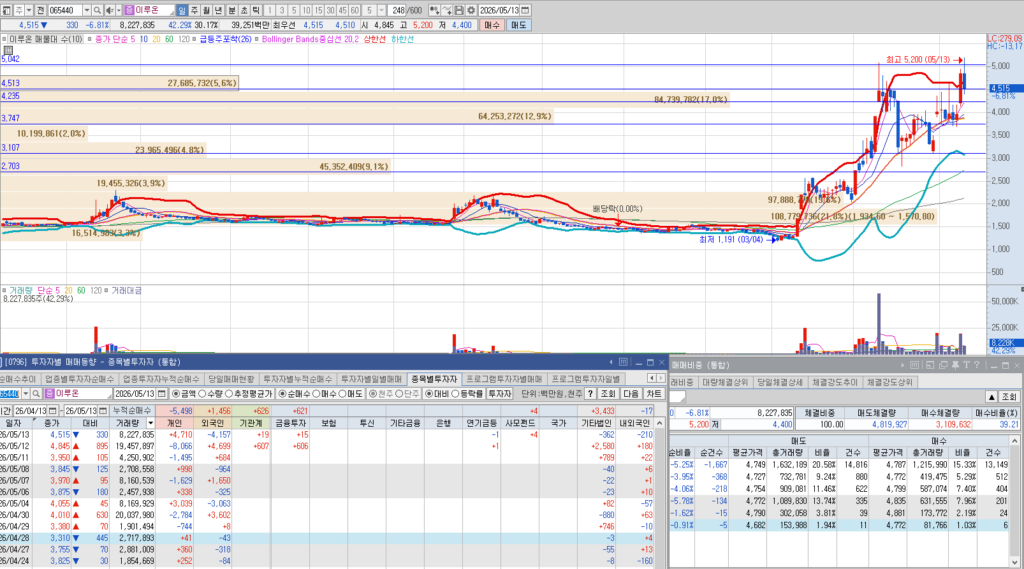The image size is (1024, 569).
Task: Select the 수량 radio button
Action: pyautogui.click(x=202, y=394)
